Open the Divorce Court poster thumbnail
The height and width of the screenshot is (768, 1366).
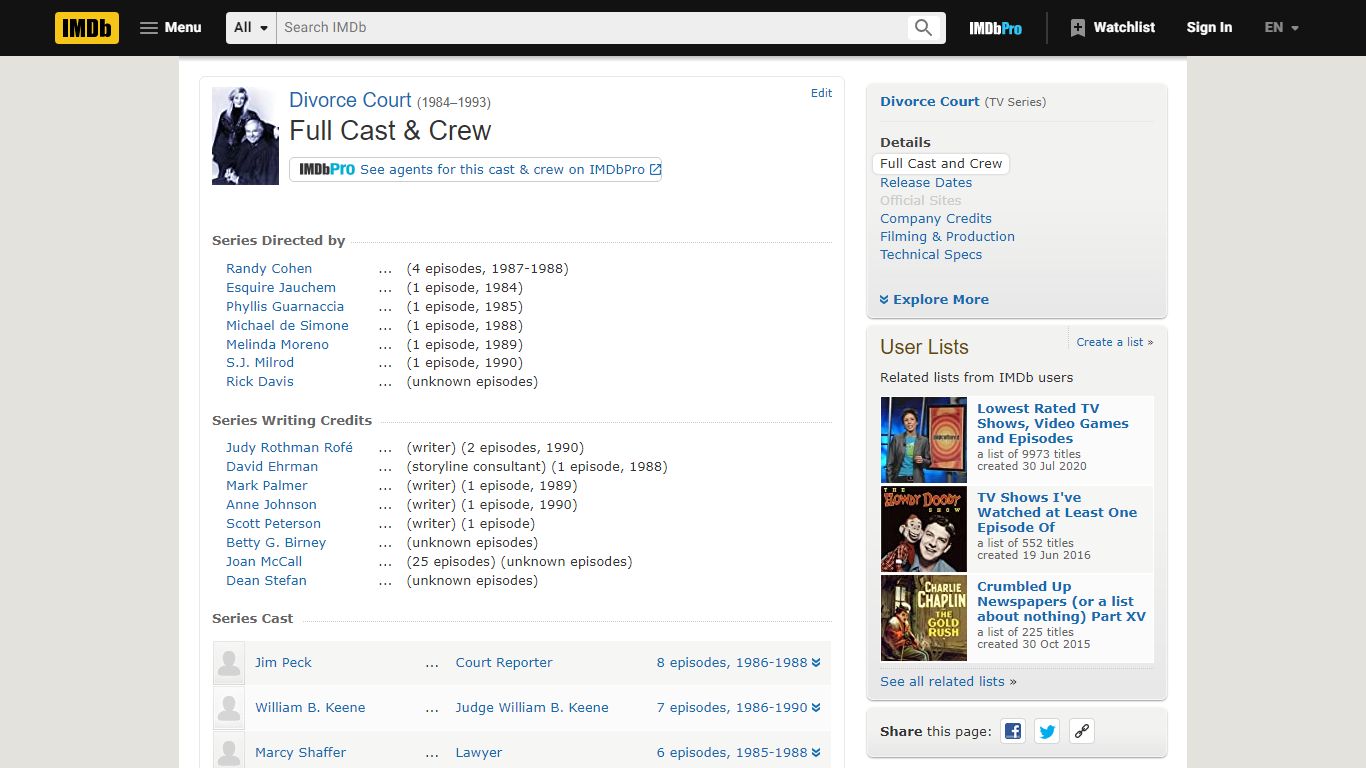(x=245, y=136)
